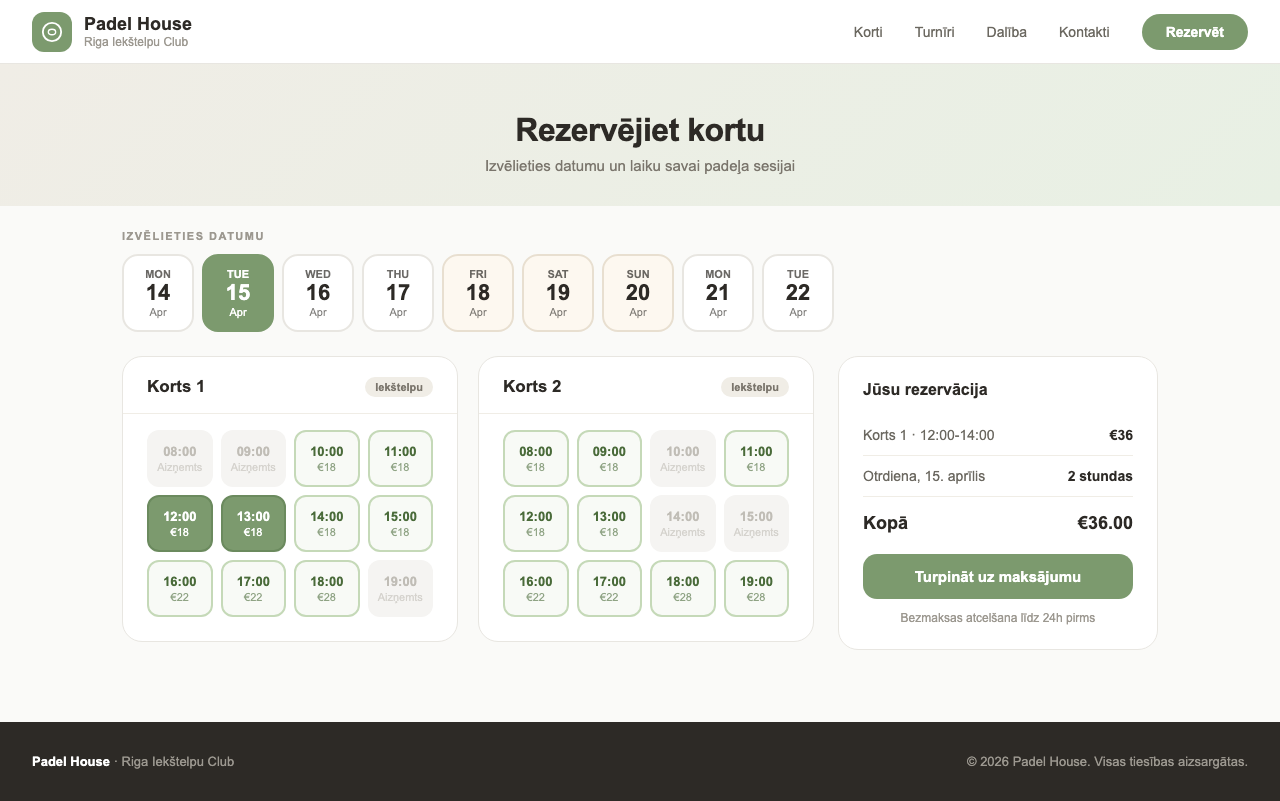This screenshot has height=801, width=1280.
Task: Click the Padel House title text
Action: (x=138, y=24)
